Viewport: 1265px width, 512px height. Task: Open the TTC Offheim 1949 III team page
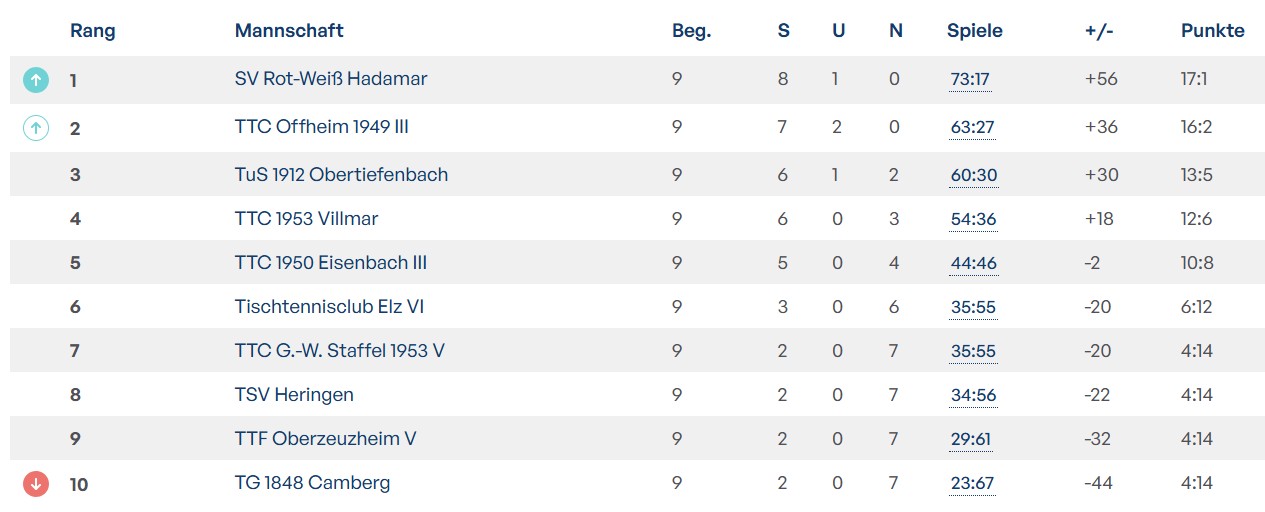click(x=321, y=127)
